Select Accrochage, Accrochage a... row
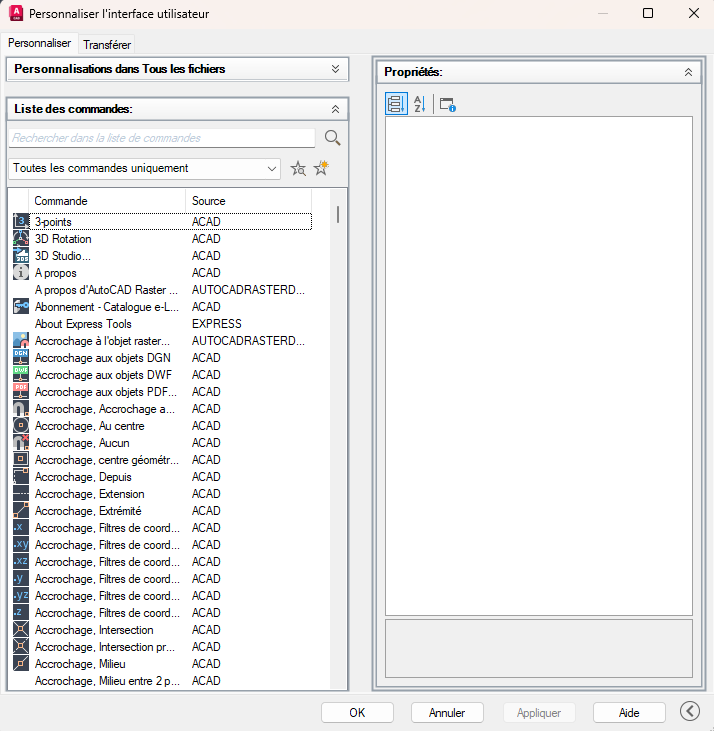 tap(162, 408)
